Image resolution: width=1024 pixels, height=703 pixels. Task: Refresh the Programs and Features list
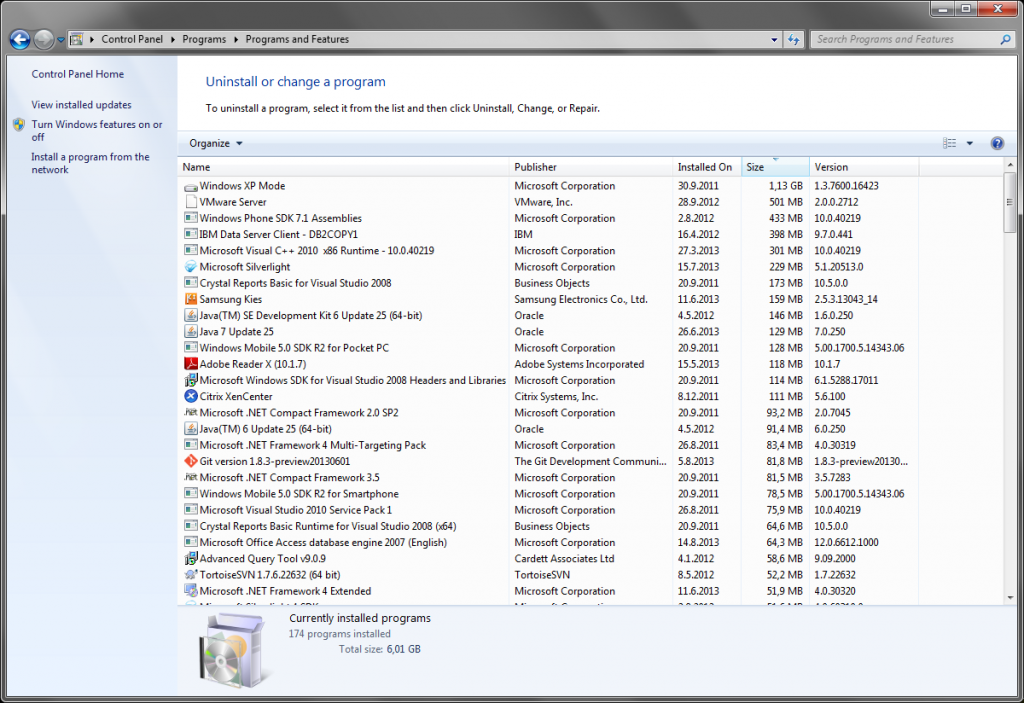[794, 40]
